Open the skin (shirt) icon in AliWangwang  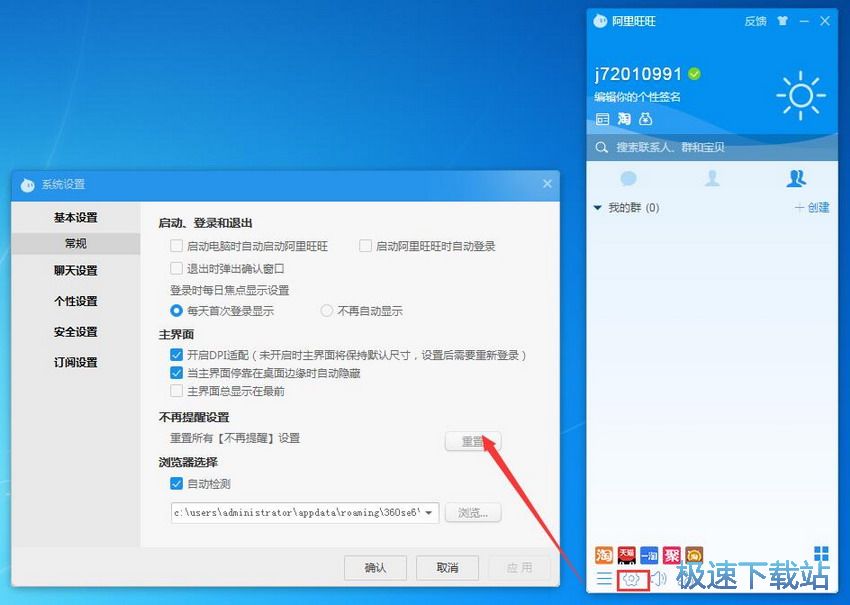782,21
